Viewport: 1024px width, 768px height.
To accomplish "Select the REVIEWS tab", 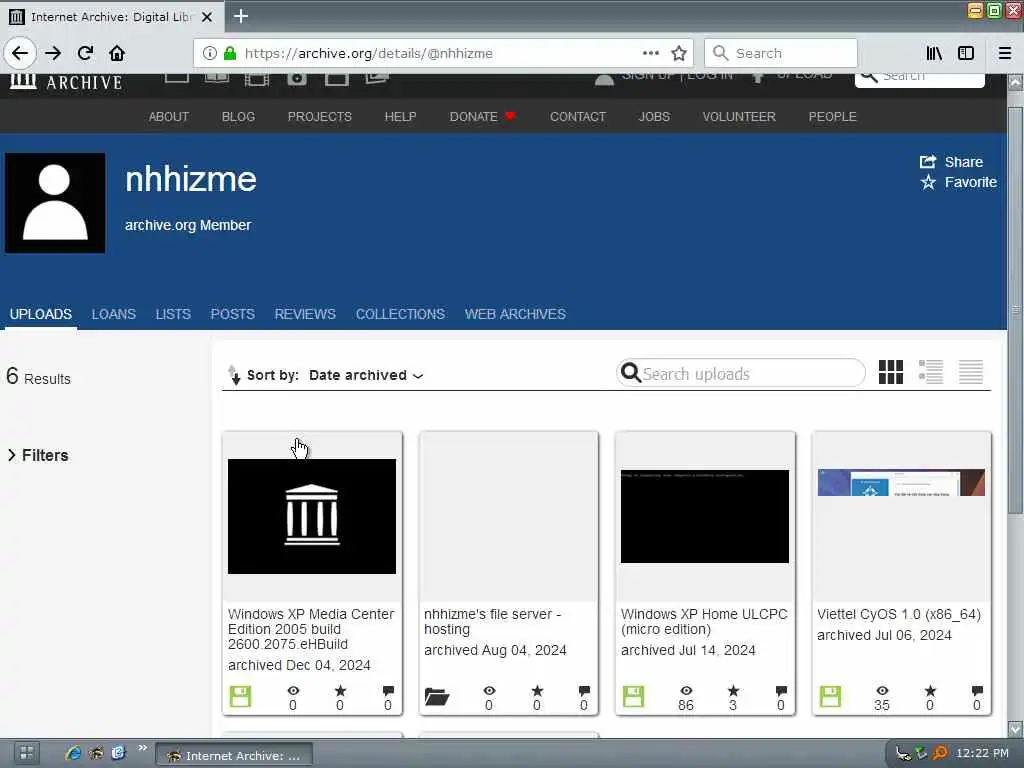I will tap(305, 314).
